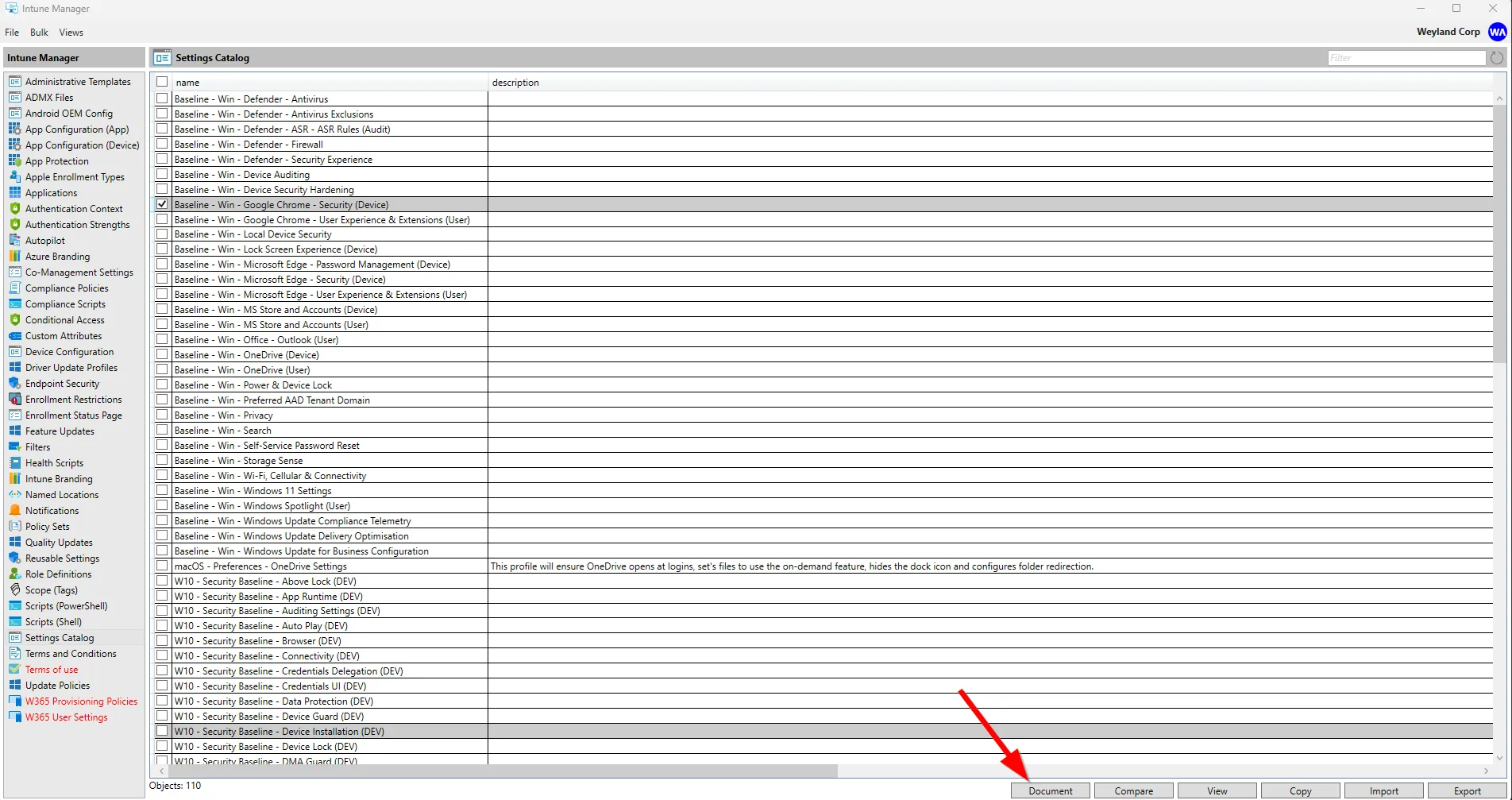Screen dimensions: 1512x800
Task: Click the Export button
Action: pyautogui.click(x=1467, y=791)
